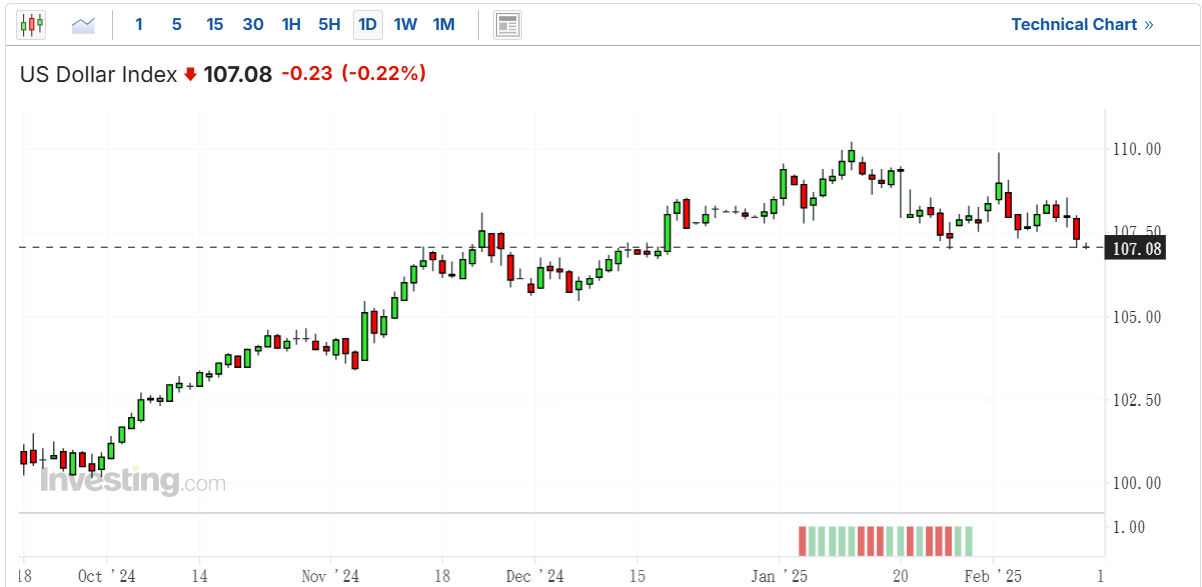The width and height of the screenshot is (1202, 587).
Task: Open the Technical Chart link
Action: (1082, 24)
